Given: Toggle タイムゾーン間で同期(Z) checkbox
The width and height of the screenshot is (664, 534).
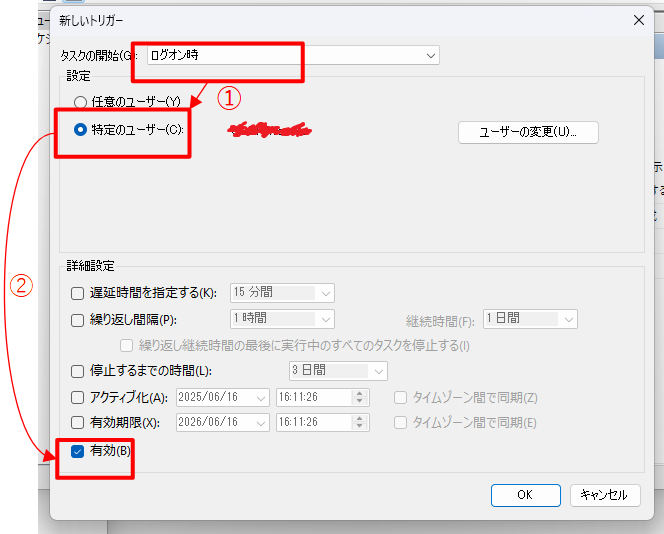Looking at the screenshot, I should point(400,398).
